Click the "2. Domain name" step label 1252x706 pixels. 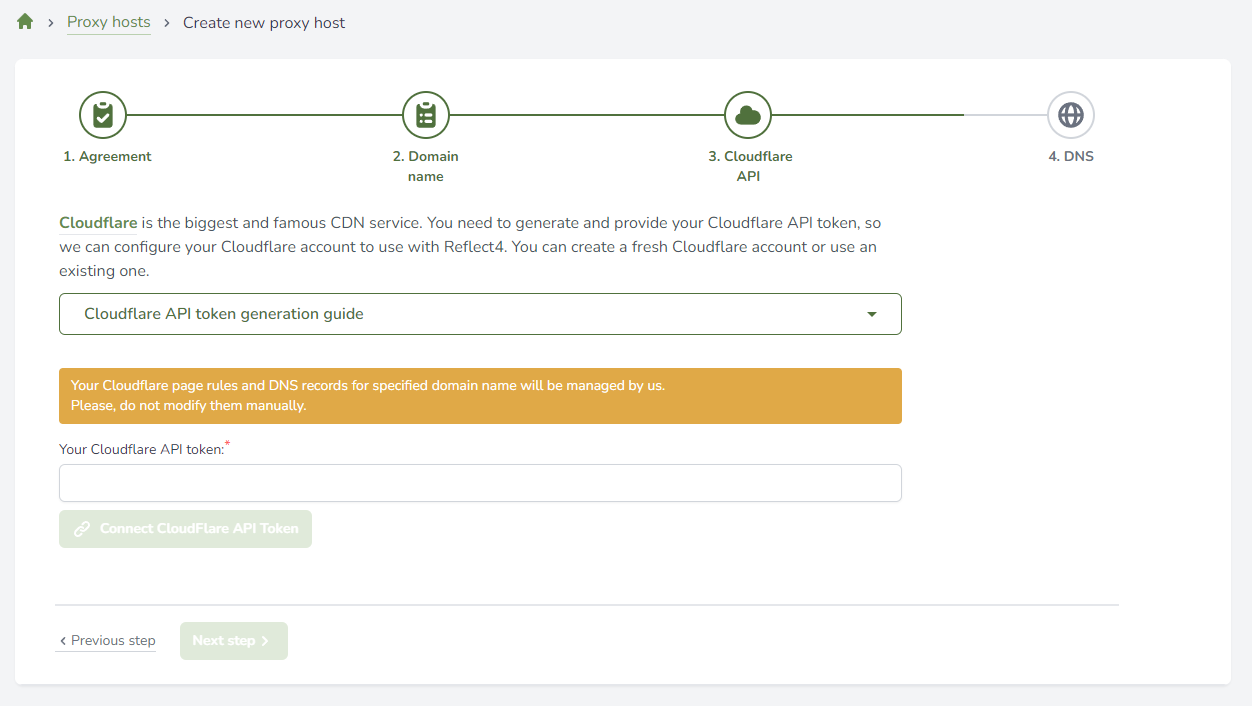(x=426, y=166)
